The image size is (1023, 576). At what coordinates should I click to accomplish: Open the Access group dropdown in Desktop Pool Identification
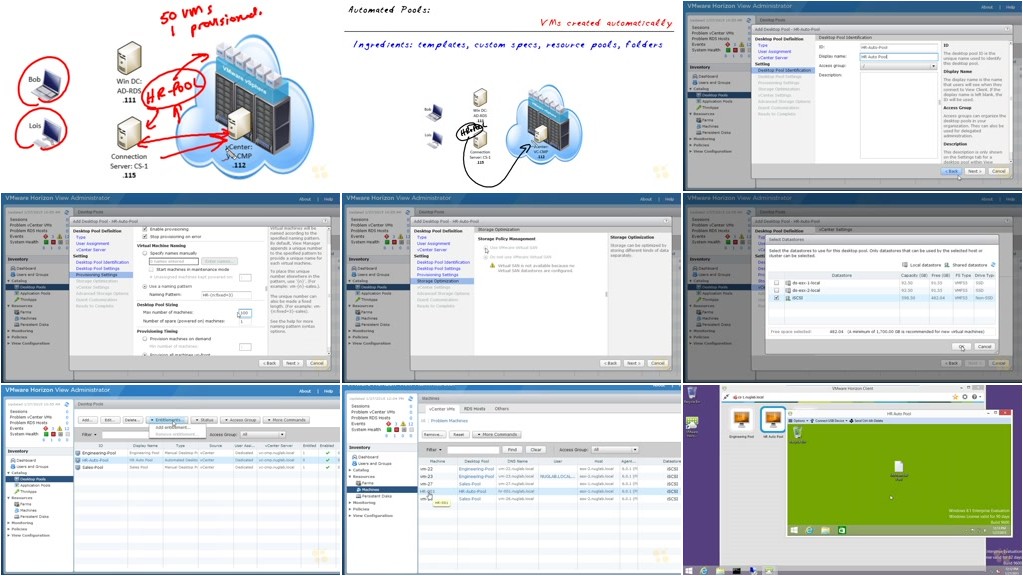898,66
